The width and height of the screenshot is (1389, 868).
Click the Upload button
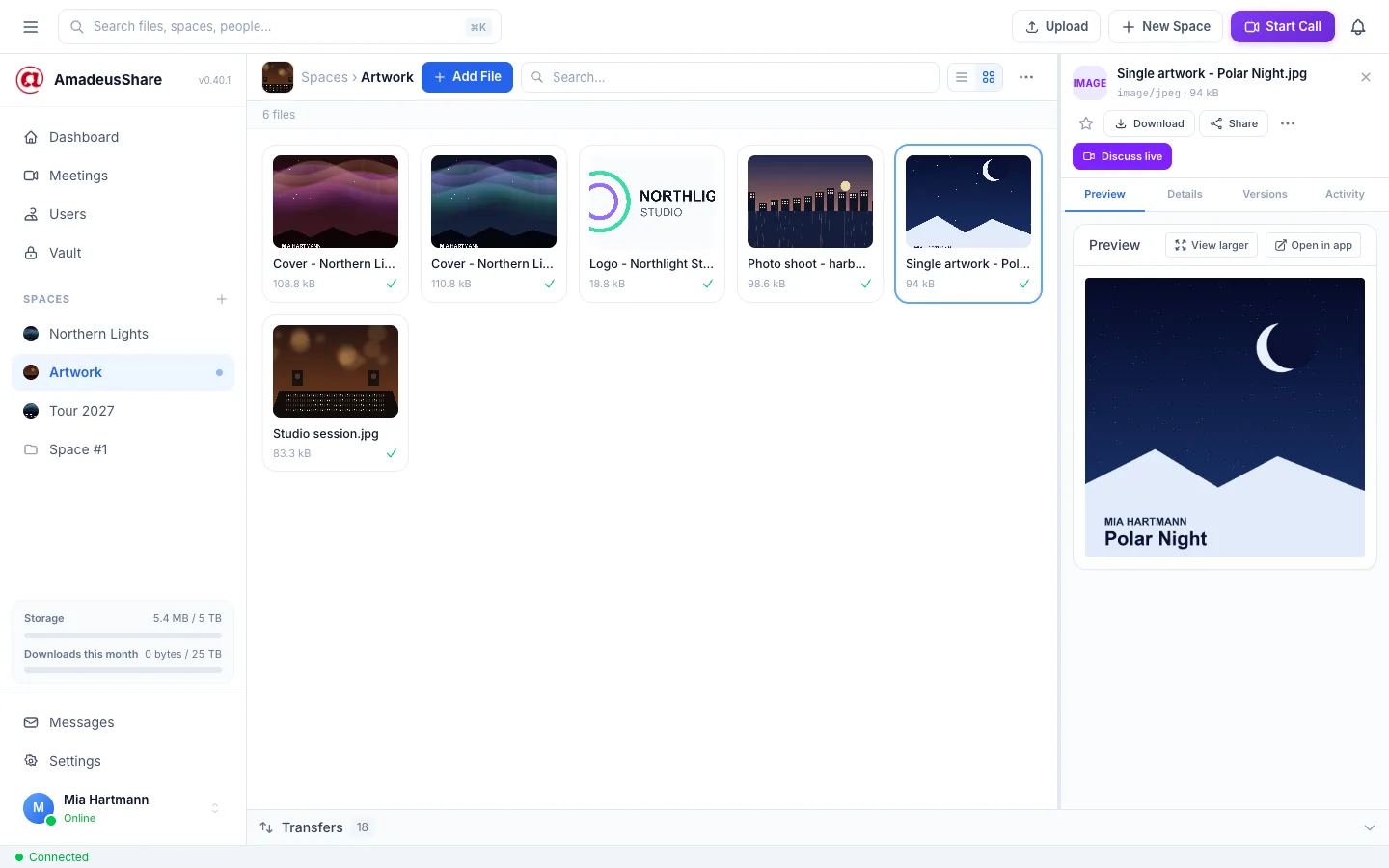pos(1056,27)
